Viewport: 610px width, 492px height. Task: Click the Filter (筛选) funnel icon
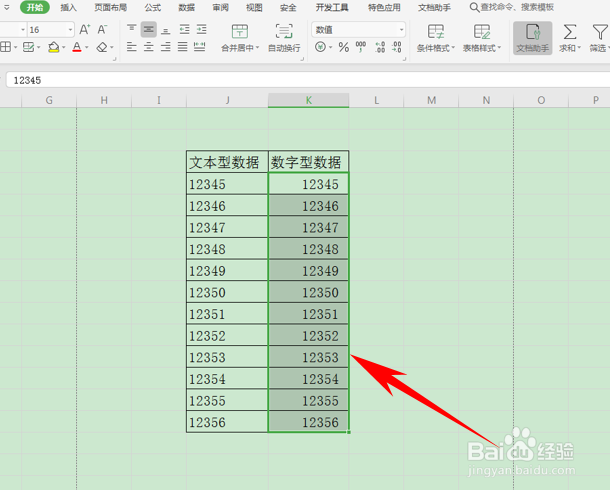point(599,32)
